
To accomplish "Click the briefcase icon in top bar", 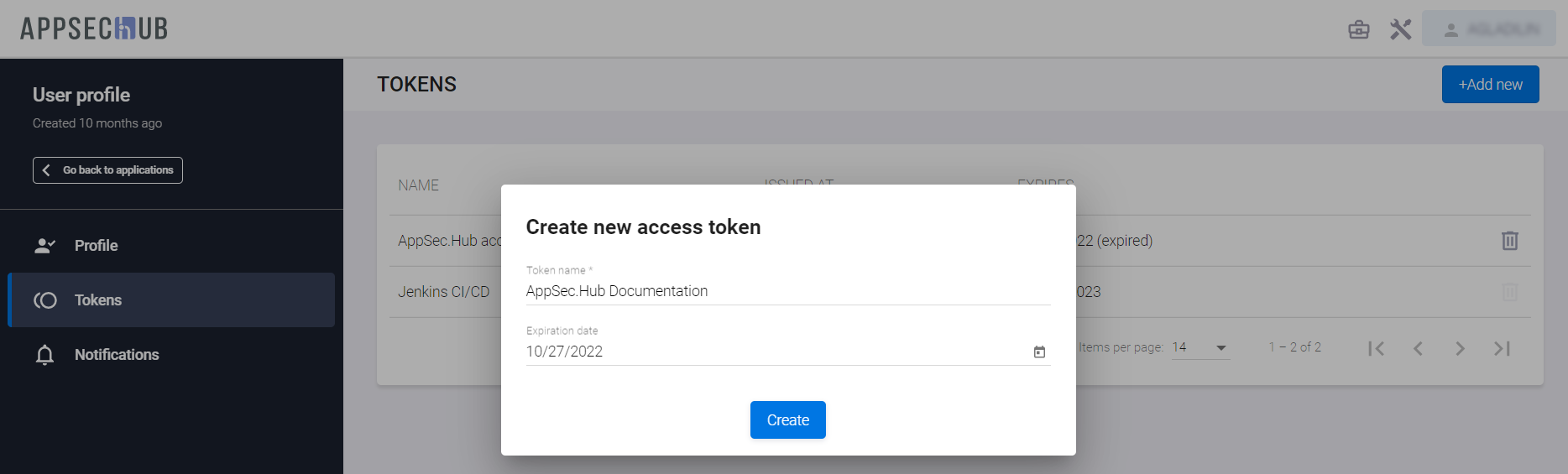I will (x=1358, y=30).
